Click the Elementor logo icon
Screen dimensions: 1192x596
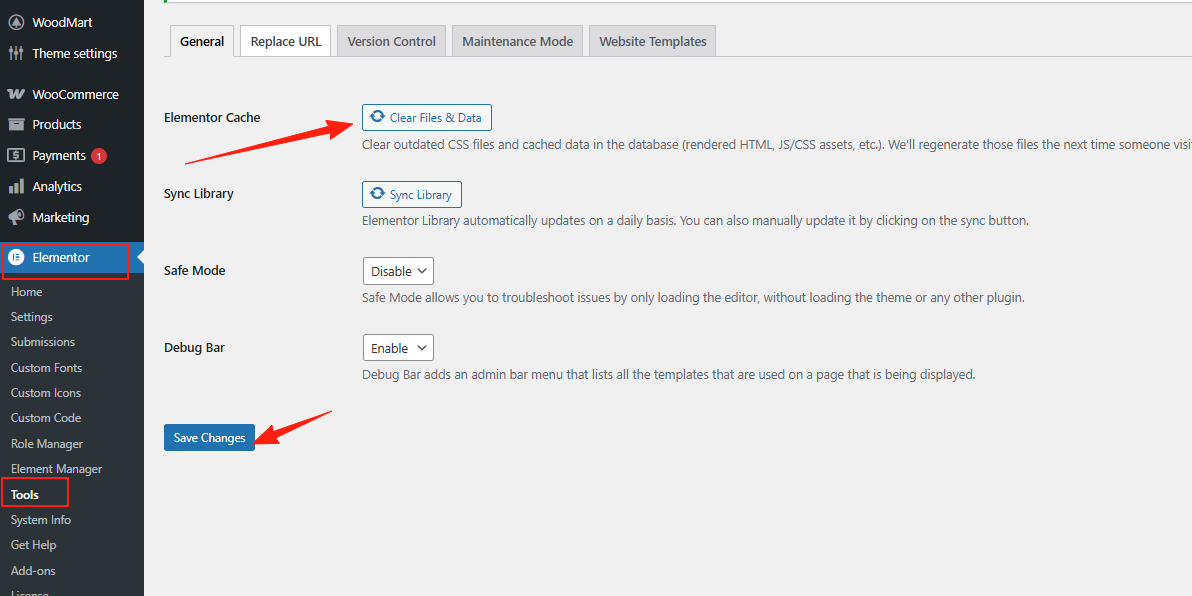16,257
